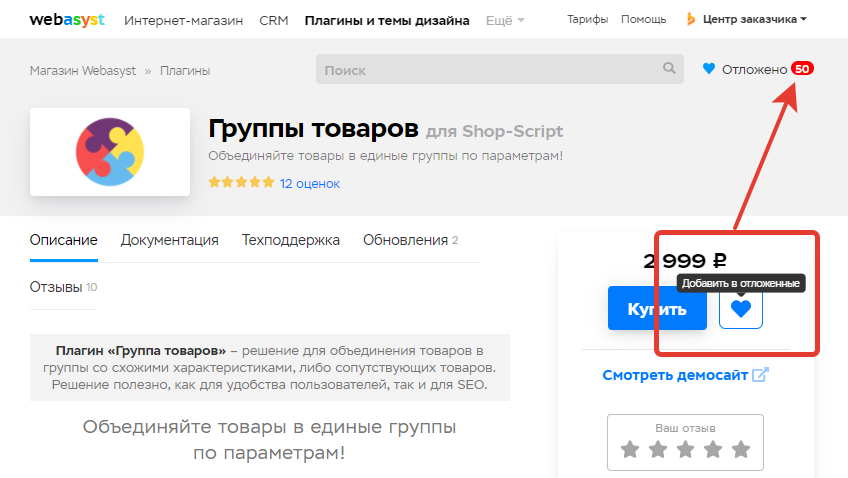Click the Группы товаров title
The image size is (848, 478).
click(x=313, y=129)
